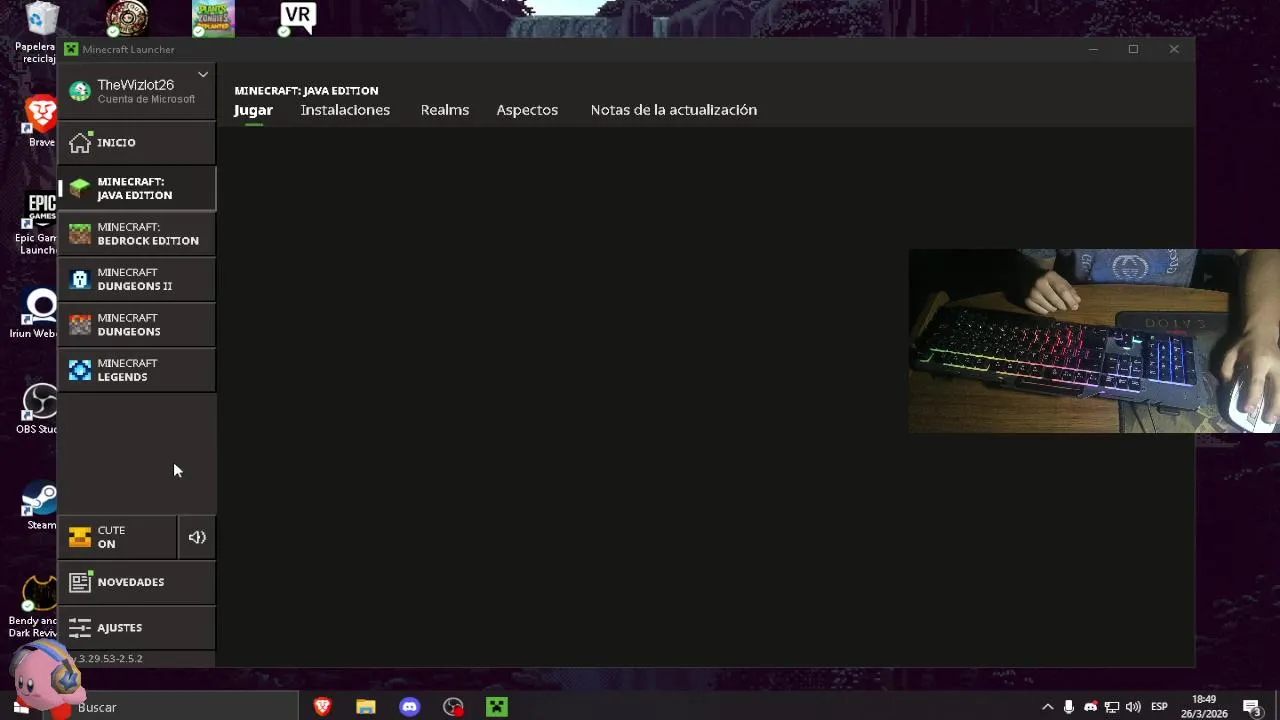Open Notas de la actualización tab

pos(674,110)
